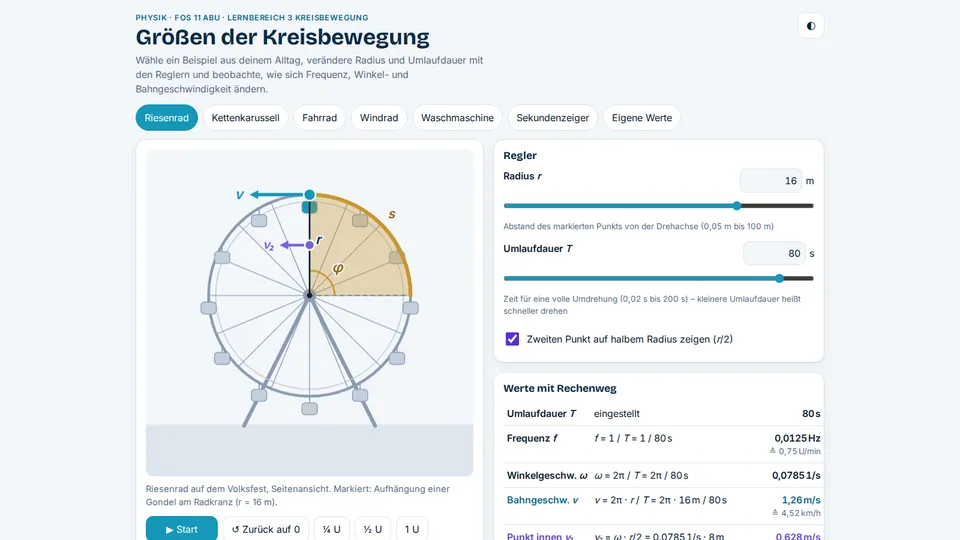This screenshot has width=960, height=540.
Task: Rotate by ¼ U
Action: pos(332,529)
